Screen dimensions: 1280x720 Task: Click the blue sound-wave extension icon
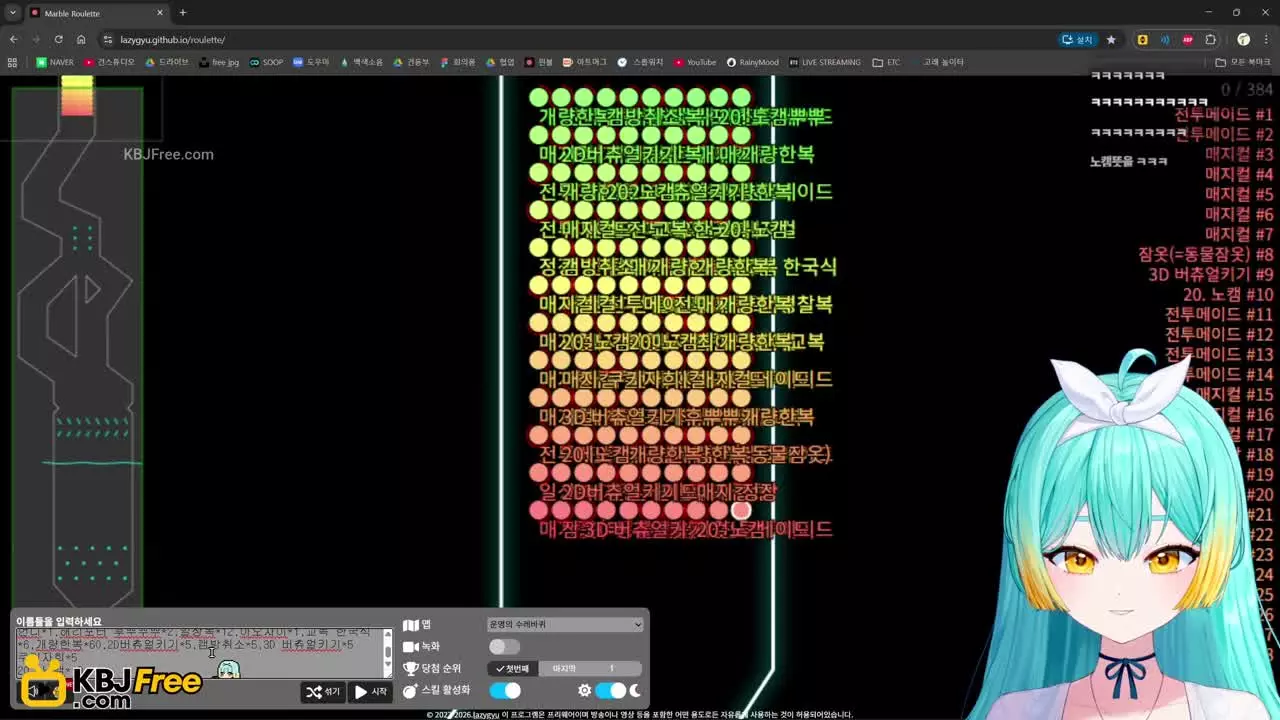pyautogui.click(x=1165, y=40)
